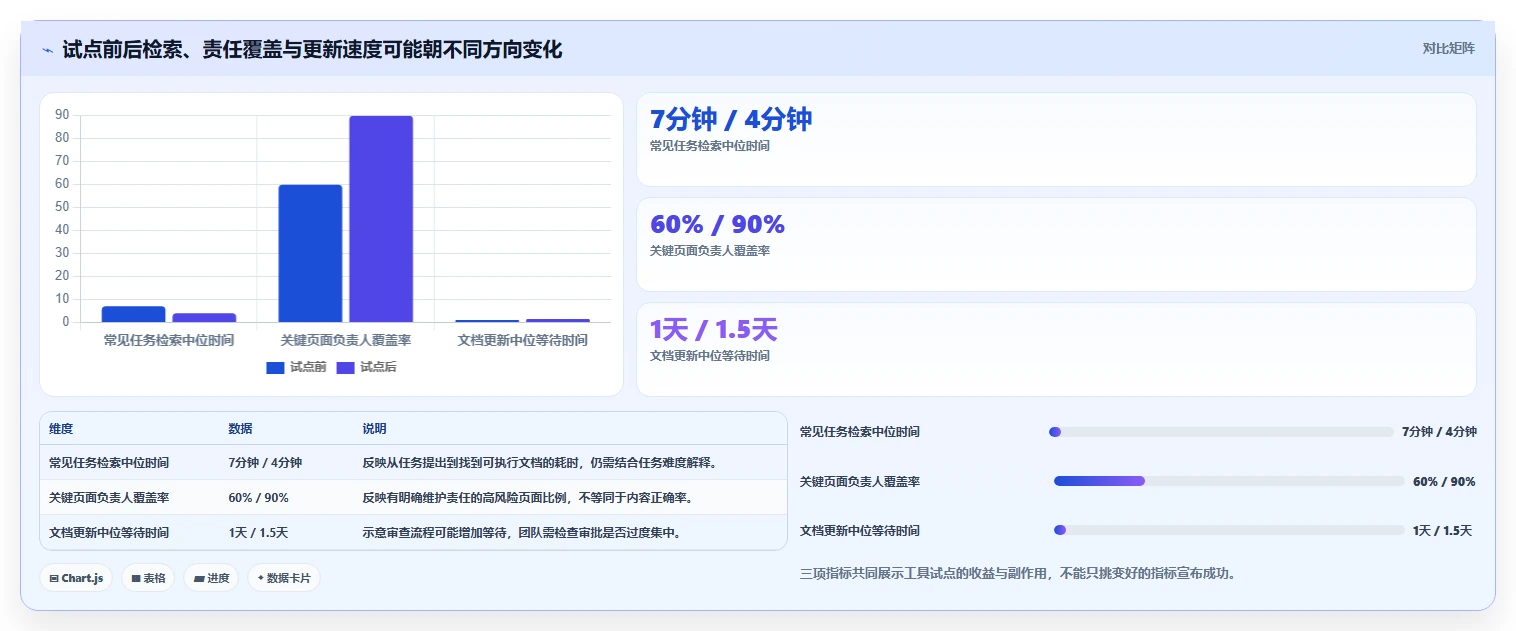The height and width of the screenshot is (631, 1516).
Task: Select the 文档更新中位等待时间 table row name
Action: point(109,533)
